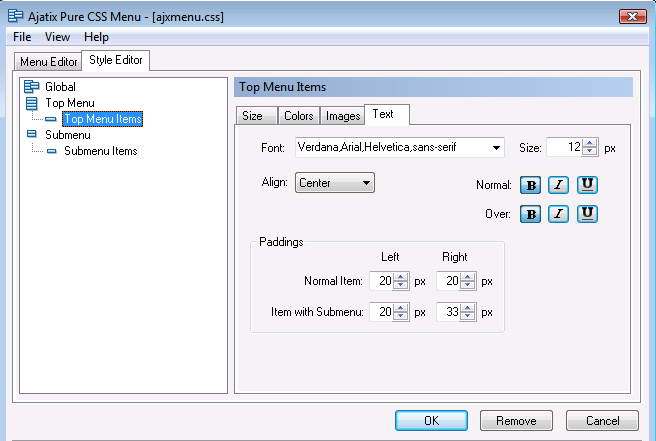Click the OK button
The height and width of the screenshot is (441, 656).
tap(431, 420)
